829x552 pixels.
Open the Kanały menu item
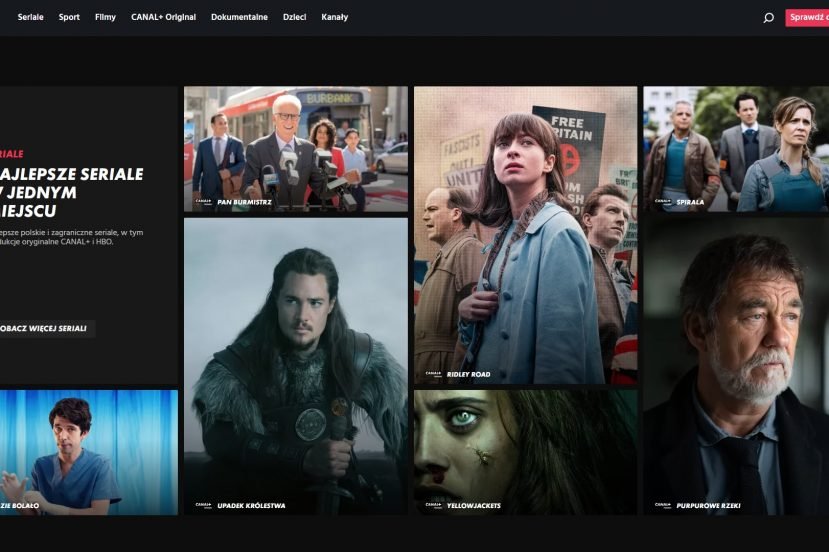pos(335,17)
